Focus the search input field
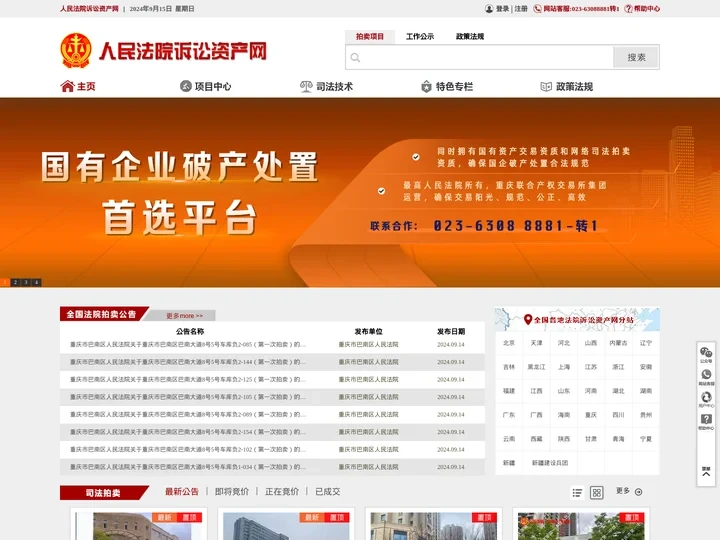This screenshot has width=720, height=540. click(x=479, y=57)
